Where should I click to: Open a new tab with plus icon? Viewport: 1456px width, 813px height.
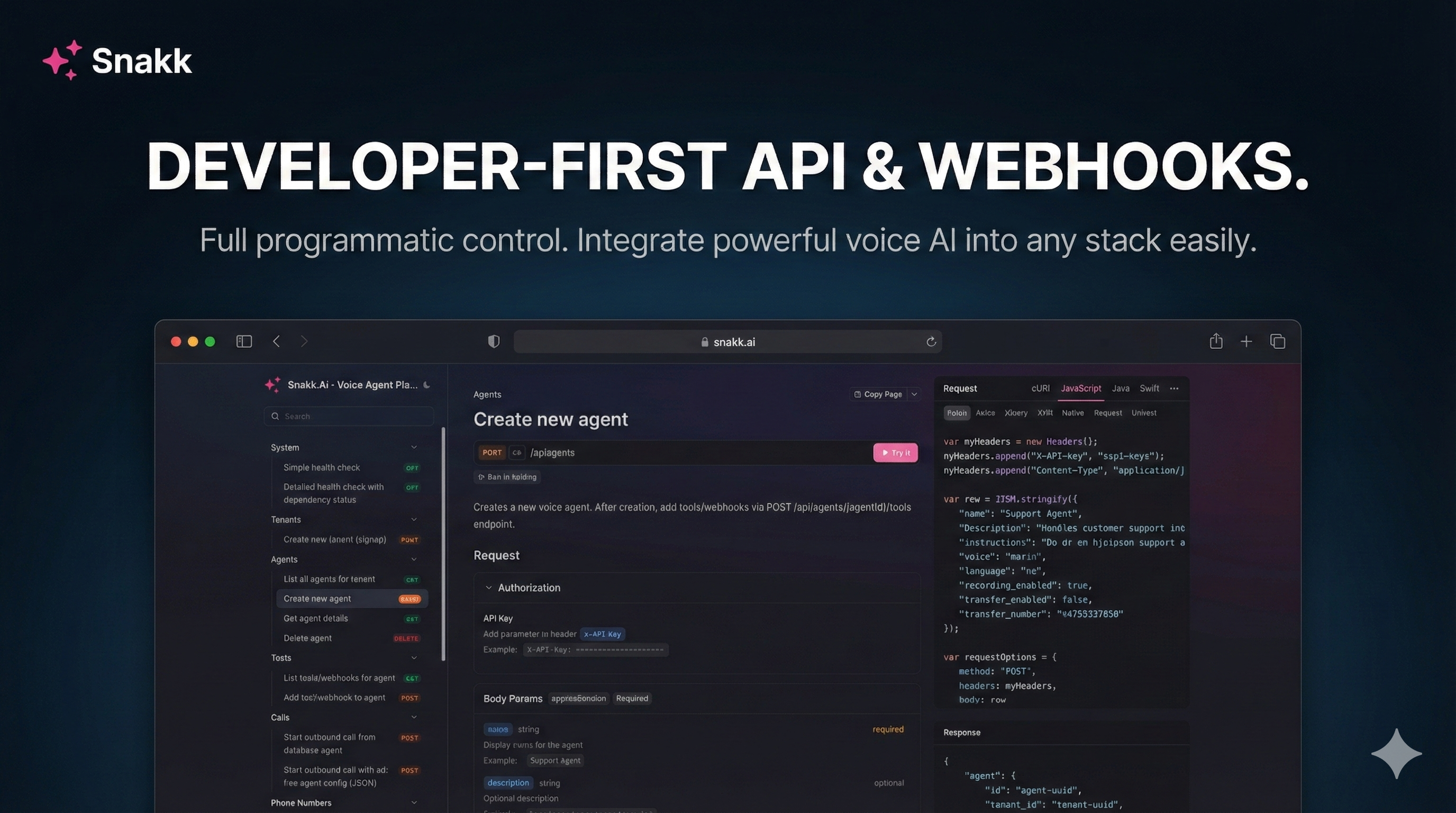[x=1246, y=341]
